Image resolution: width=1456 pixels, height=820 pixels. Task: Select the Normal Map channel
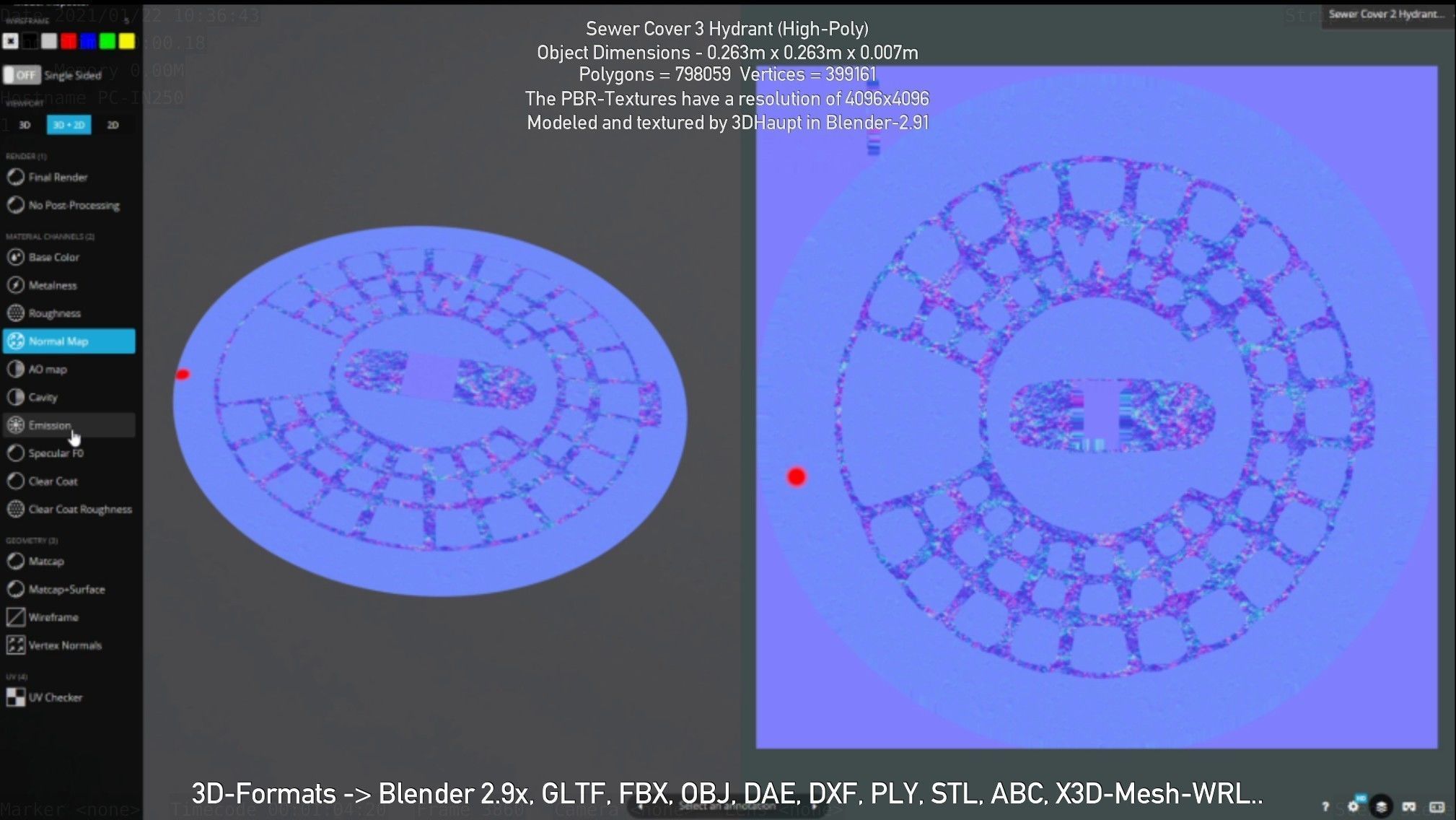click(69, 341)
